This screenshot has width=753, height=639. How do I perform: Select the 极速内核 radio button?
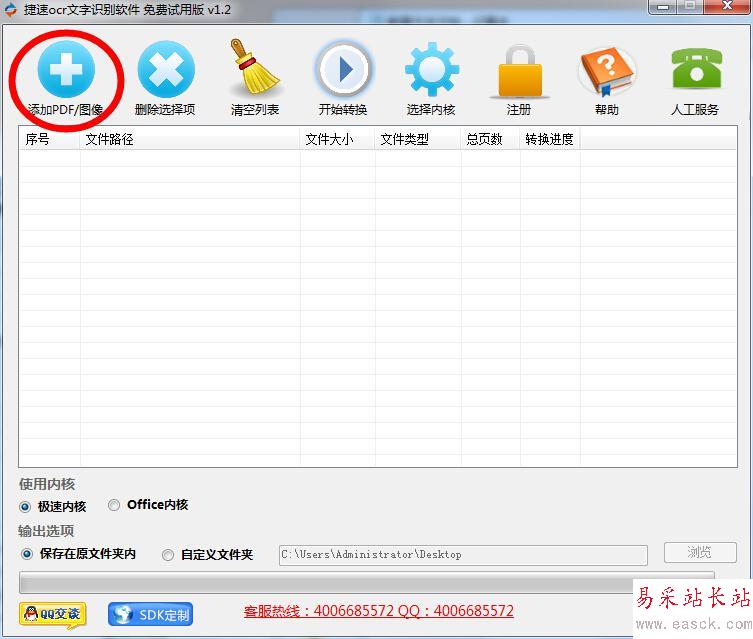(x=24, y=506)
